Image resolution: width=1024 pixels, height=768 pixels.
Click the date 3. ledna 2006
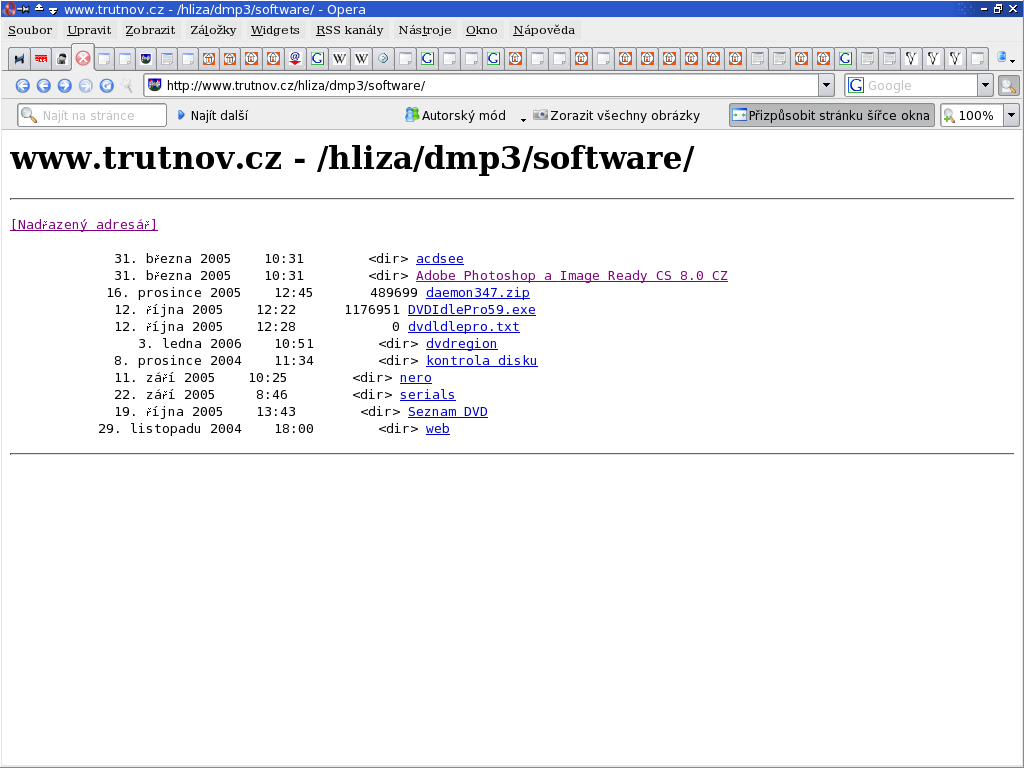pos(189,344)
